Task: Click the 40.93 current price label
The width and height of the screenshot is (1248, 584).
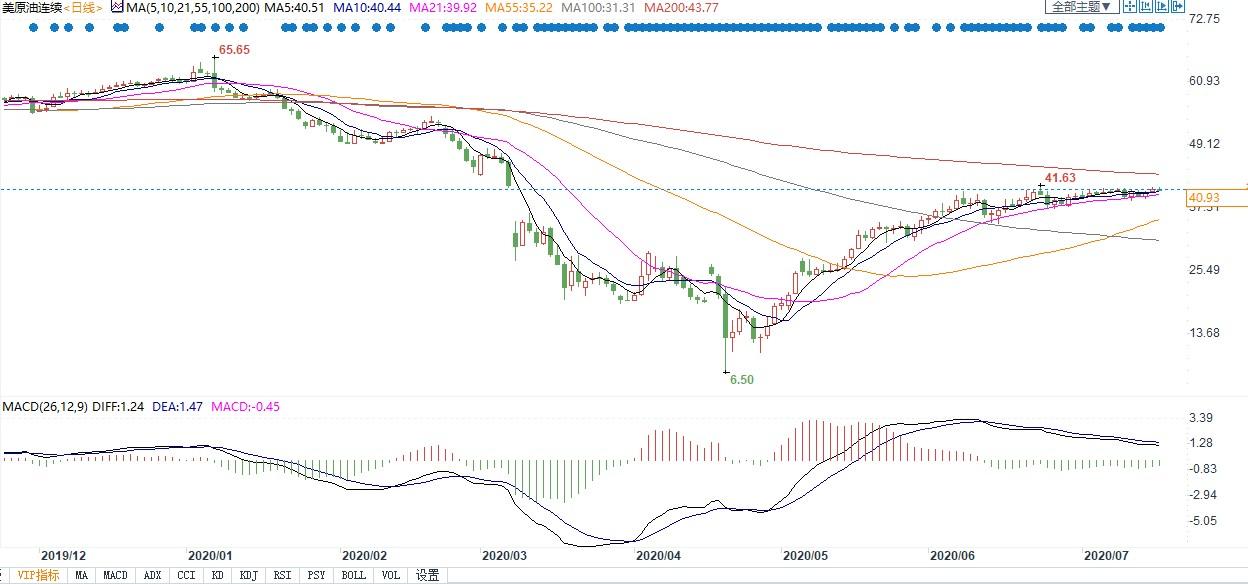Action: pos(1203,198)
